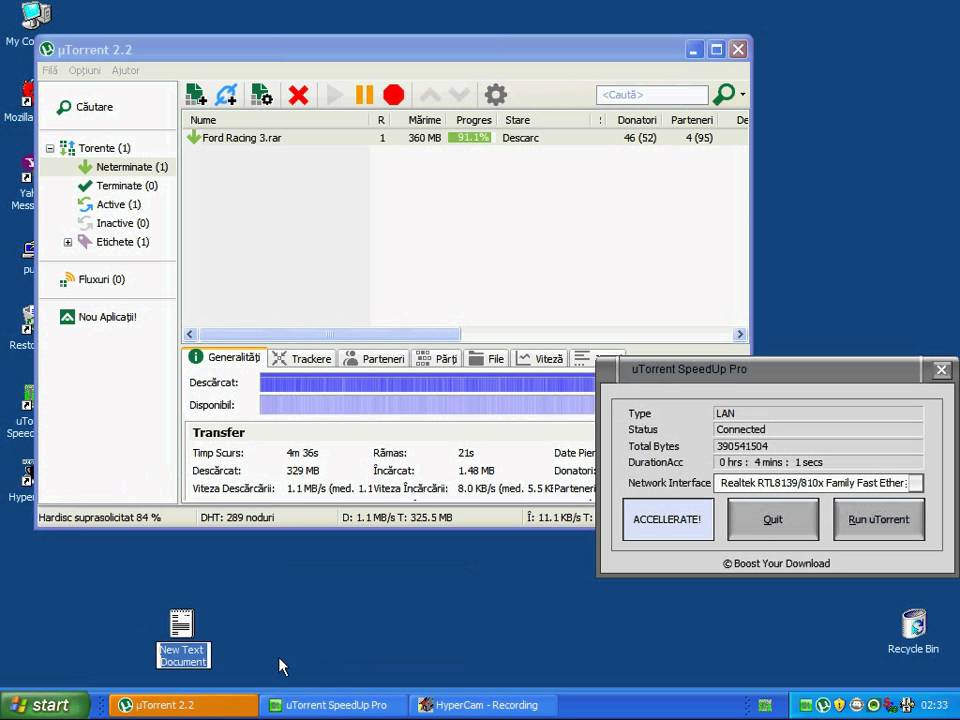Open the Ajutor menu

[x=126, y=70]
